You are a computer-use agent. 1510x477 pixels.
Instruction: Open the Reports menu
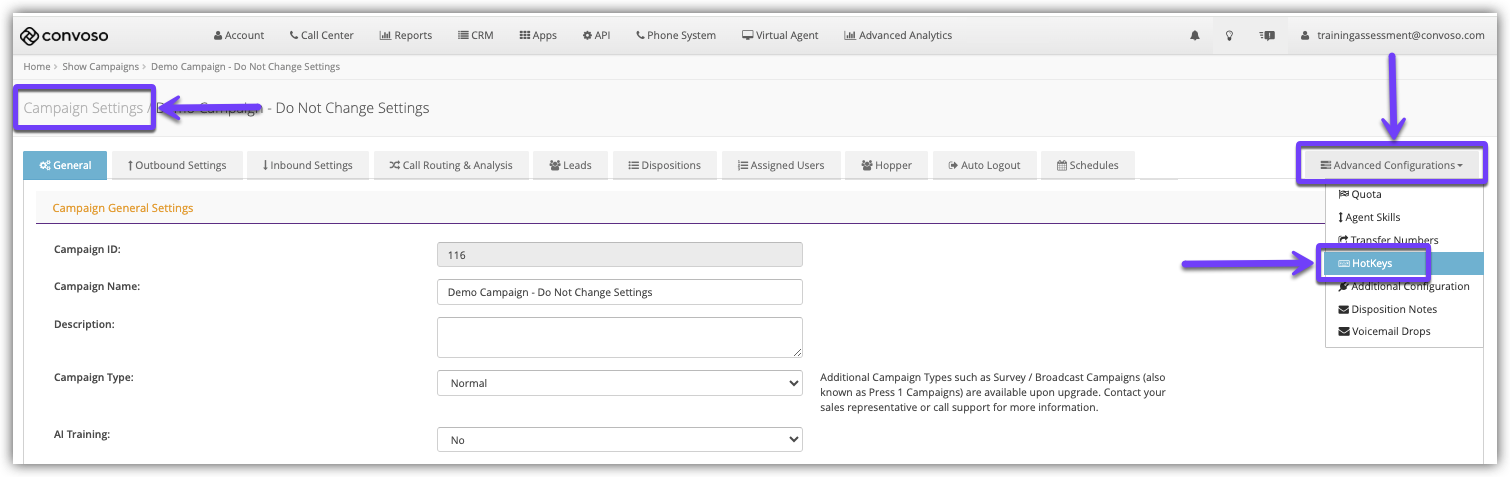click(x=406, y=35)
